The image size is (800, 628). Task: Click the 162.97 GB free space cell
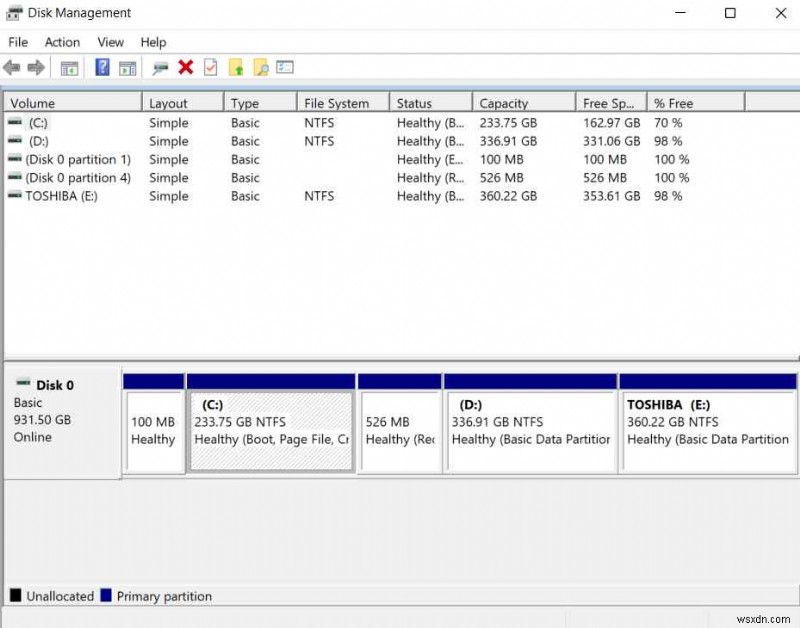click(611, 123)
